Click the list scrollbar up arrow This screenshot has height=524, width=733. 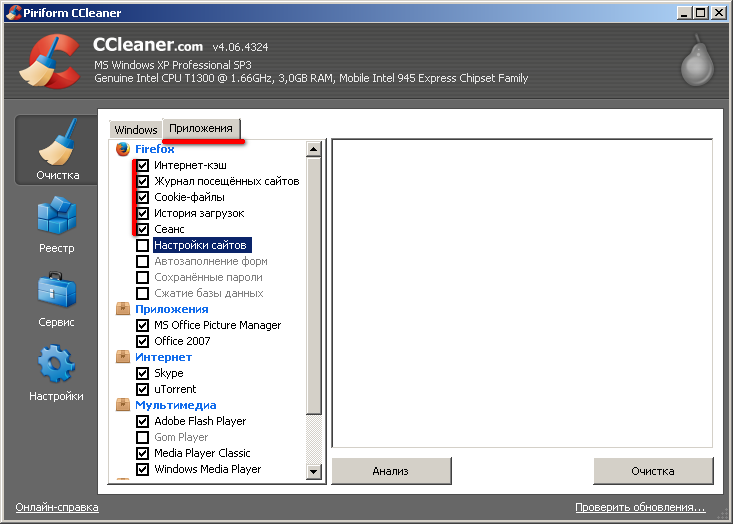click(x=313, y=150)
